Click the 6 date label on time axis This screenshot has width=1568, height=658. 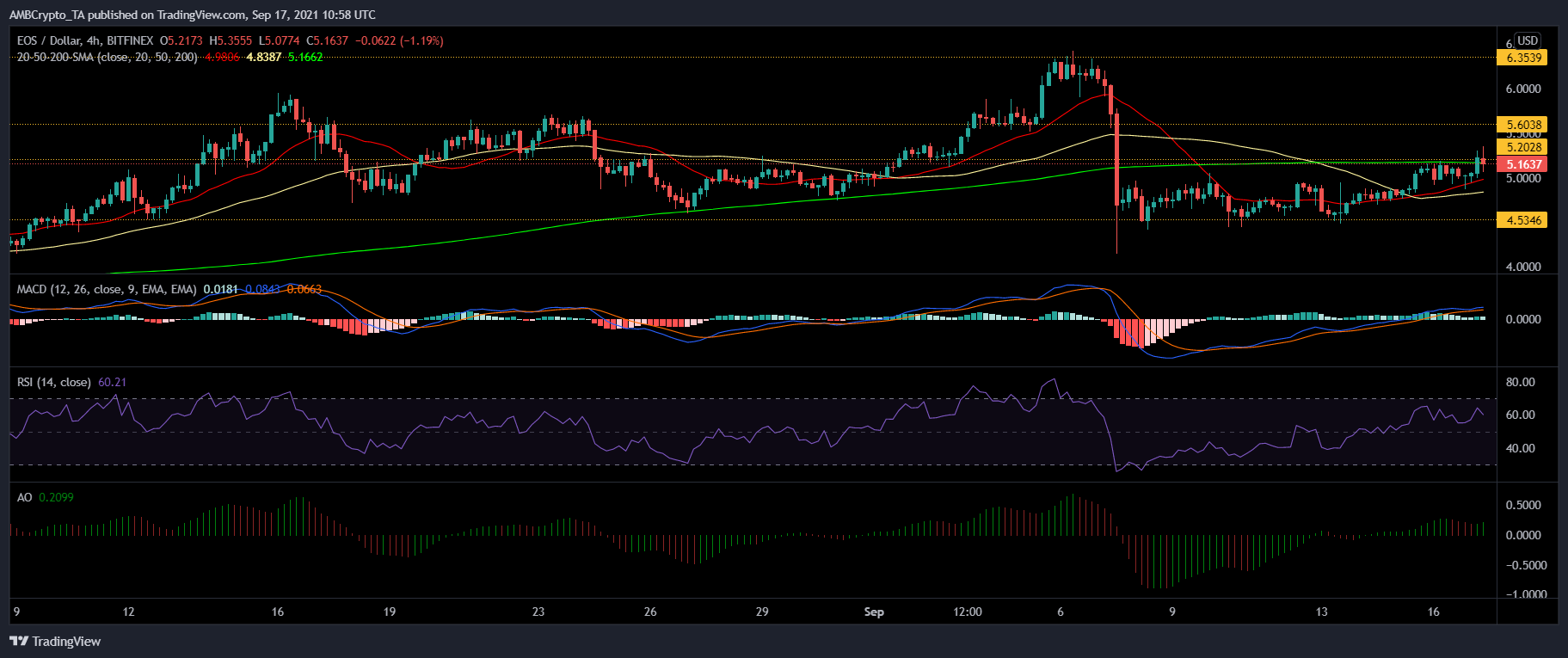click(x=1061, y=612)
